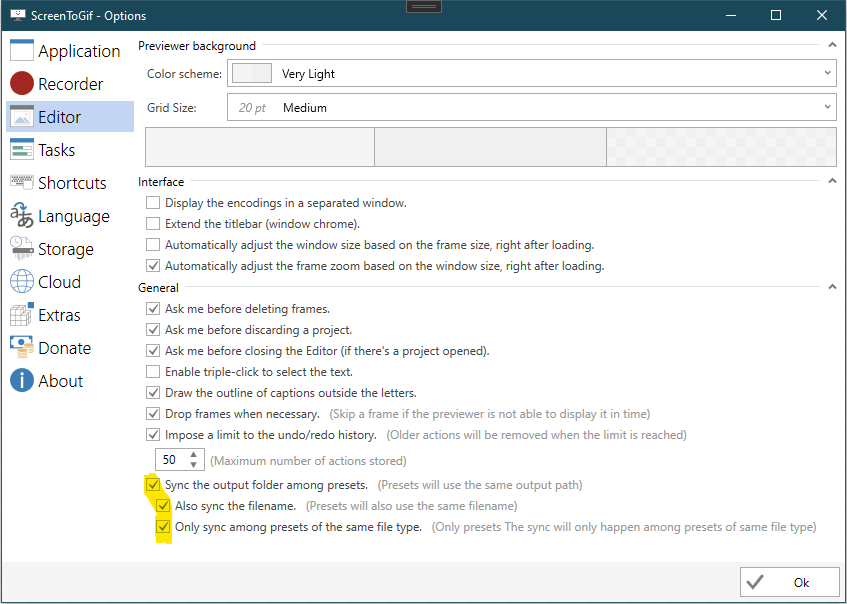This screenshot has width=847, height=604.
Task: Collapse the General section
Action: 832,287
